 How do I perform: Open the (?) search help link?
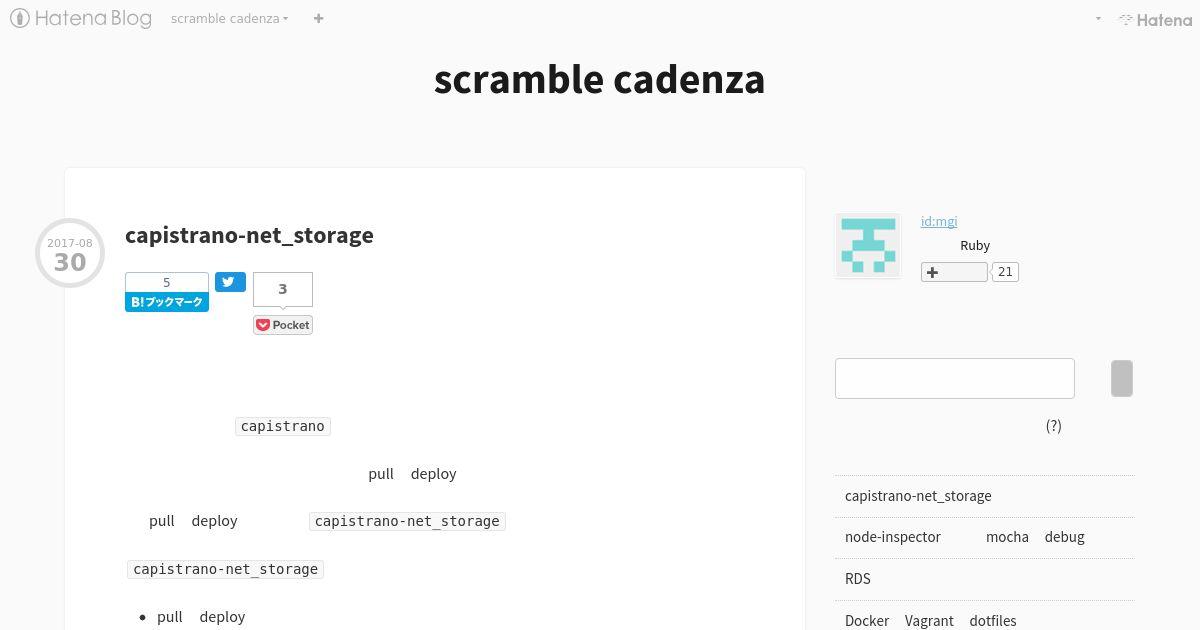coord(1054,426)
